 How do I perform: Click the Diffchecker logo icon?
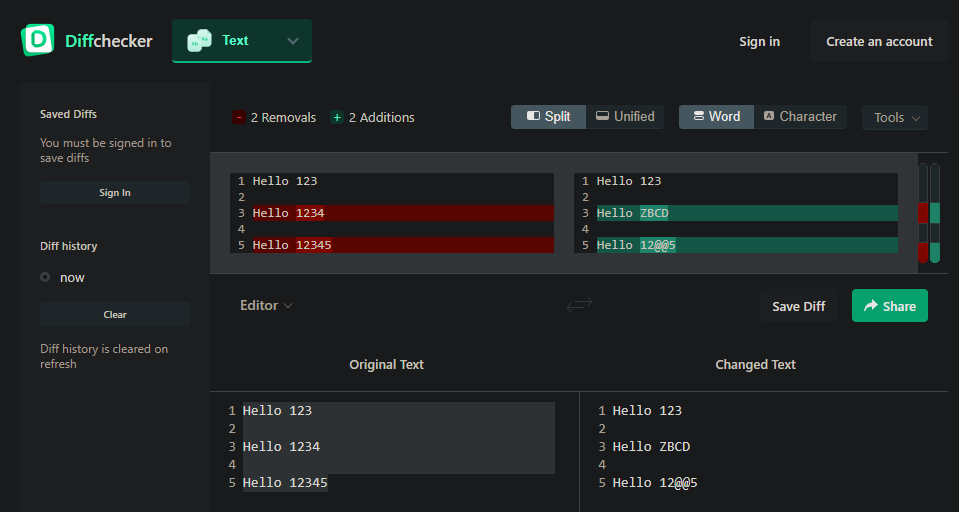(38, 40)
